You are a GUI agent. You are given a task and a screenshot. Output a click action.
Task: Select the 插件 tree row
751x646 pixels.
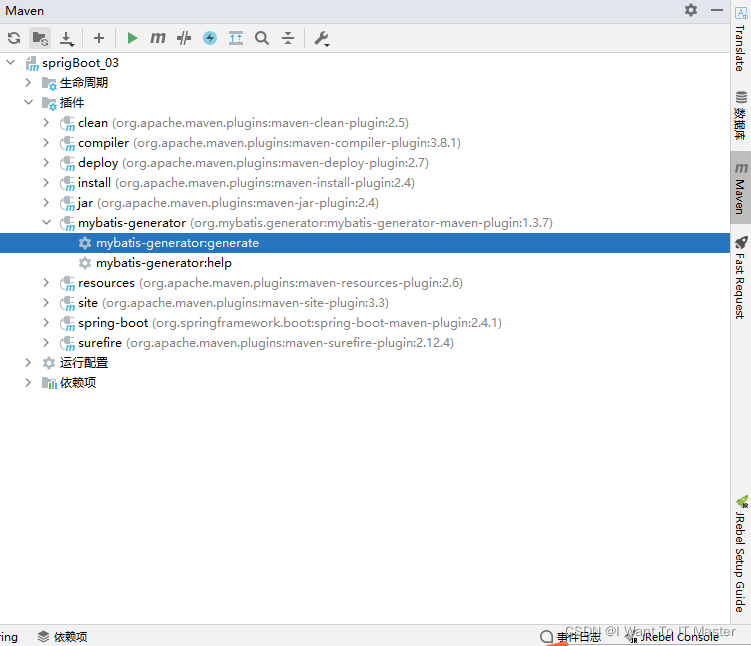[x=365, y=102]
